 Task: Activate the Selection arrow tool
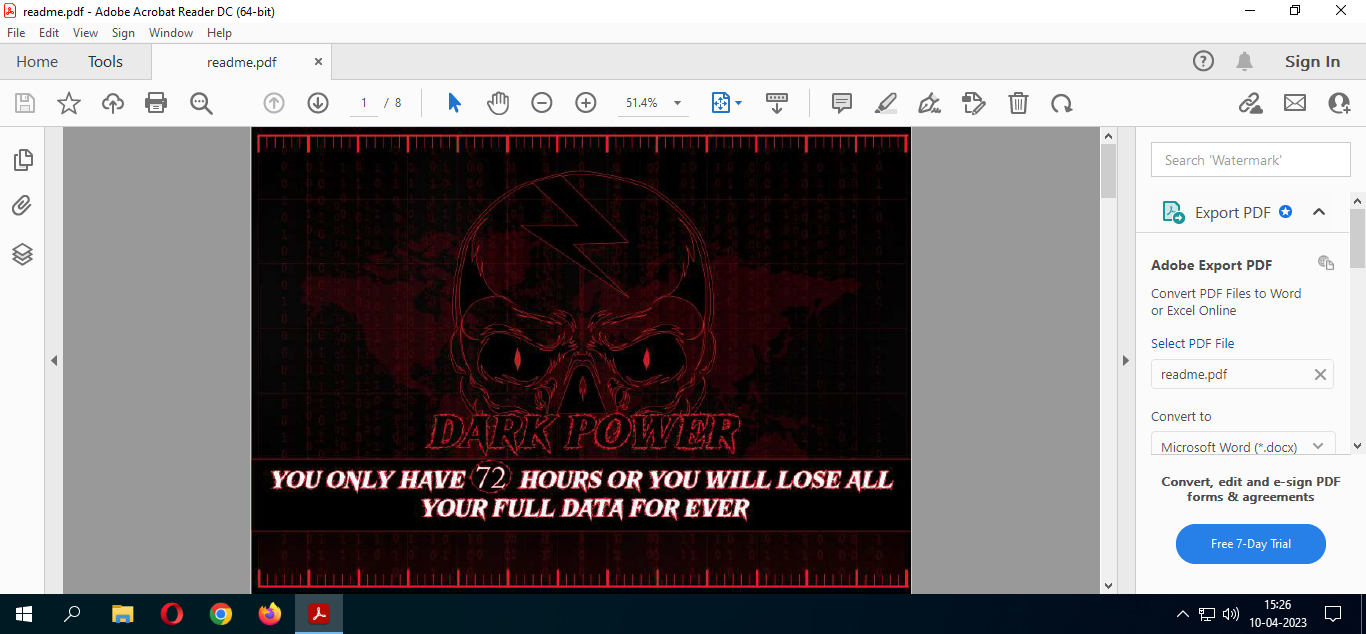[x=454, y=103]
